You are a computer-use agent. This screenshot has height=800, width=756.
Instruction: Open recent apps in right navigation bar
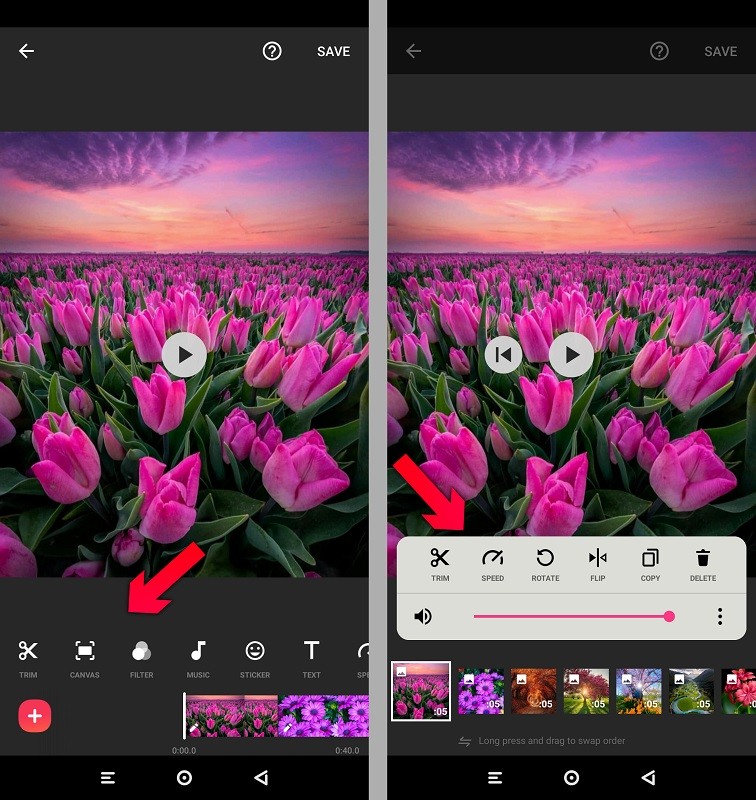[495, 778]
